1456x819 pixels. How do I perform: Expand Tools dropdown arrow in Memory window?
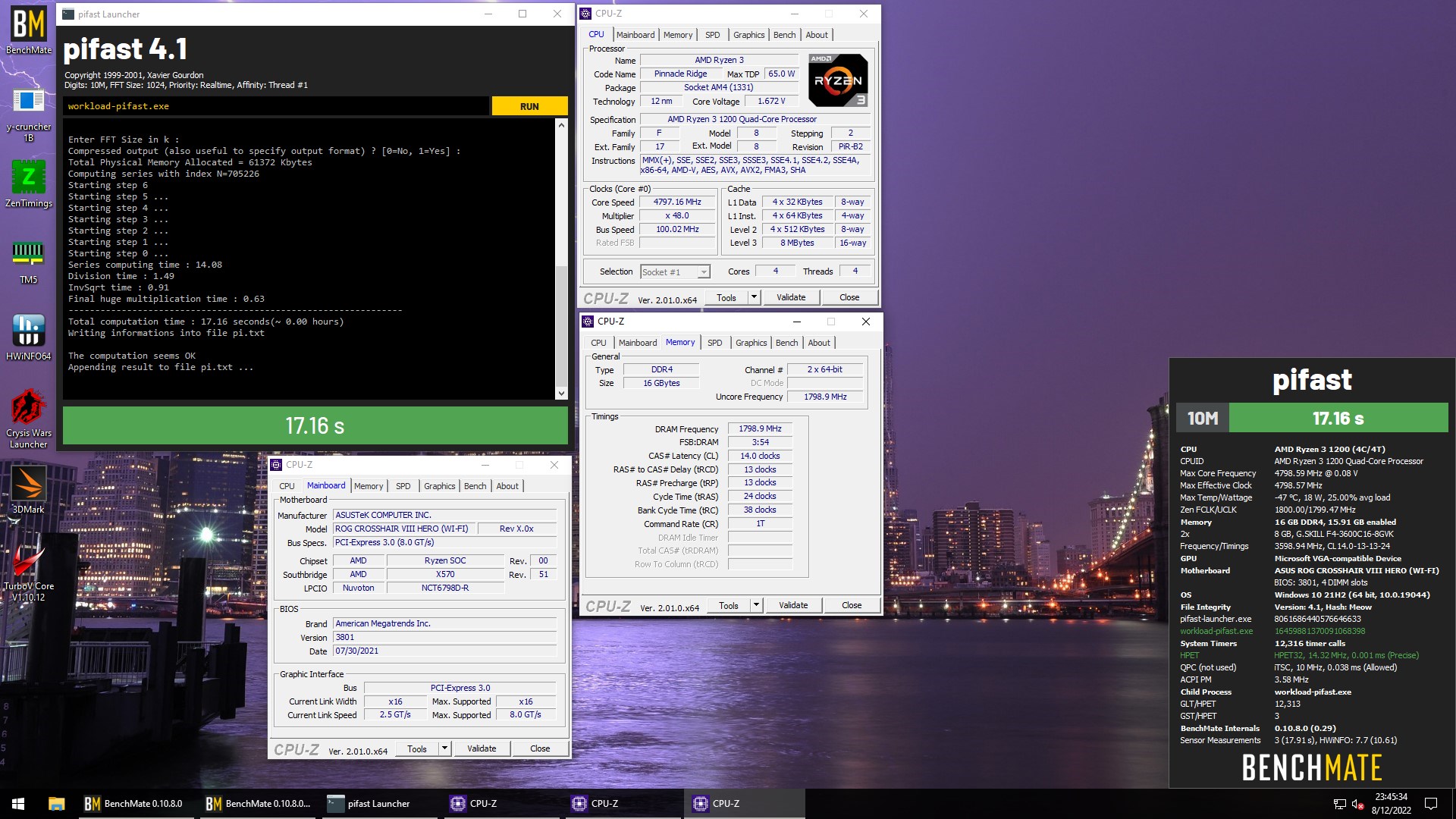coord(756,605)
